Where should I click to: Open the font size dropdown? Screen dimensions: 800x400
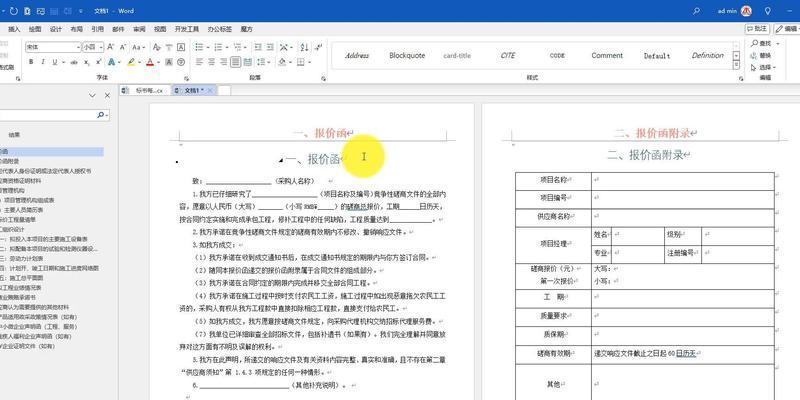[x=101, y=47]
